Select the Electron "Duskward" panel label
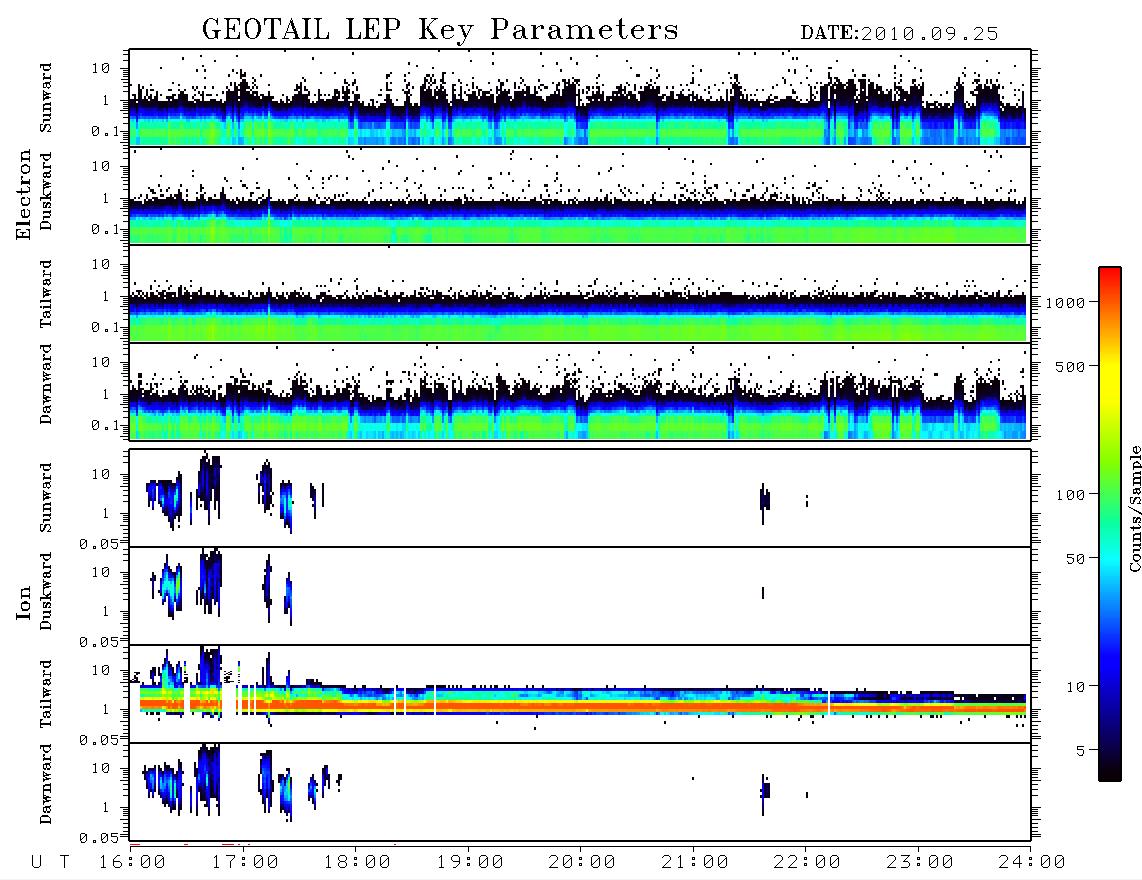This screenshot has height=880, width=1142. (46, 191)
